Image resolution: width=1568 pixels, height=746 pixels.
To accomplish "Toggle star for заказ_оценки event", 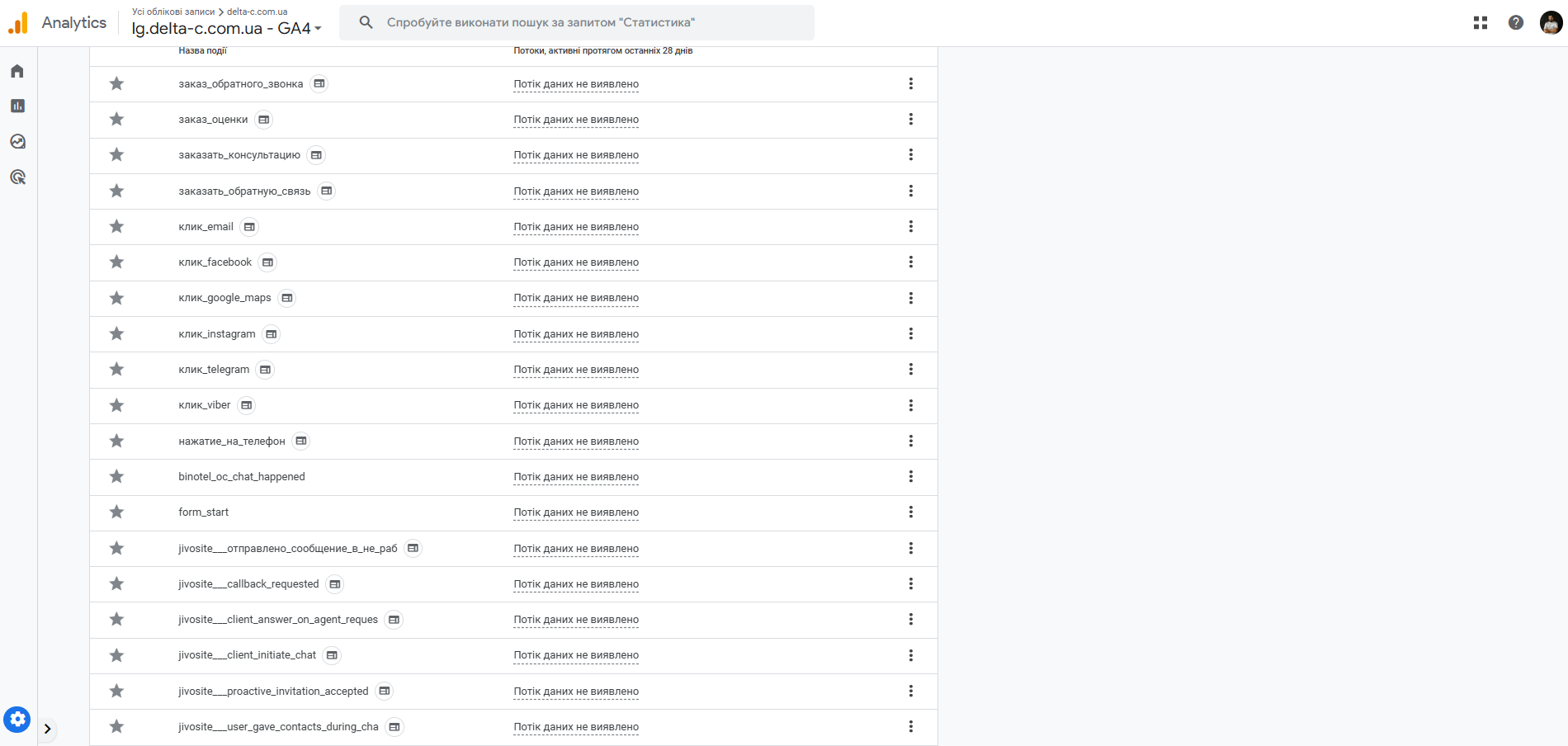I will (117, 120).
